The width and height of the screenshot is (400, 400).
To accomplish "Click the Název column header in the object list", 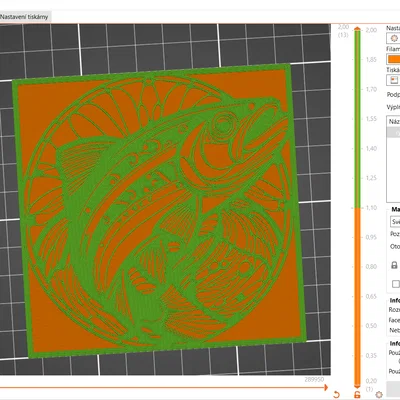I will [x=394, y=122].
